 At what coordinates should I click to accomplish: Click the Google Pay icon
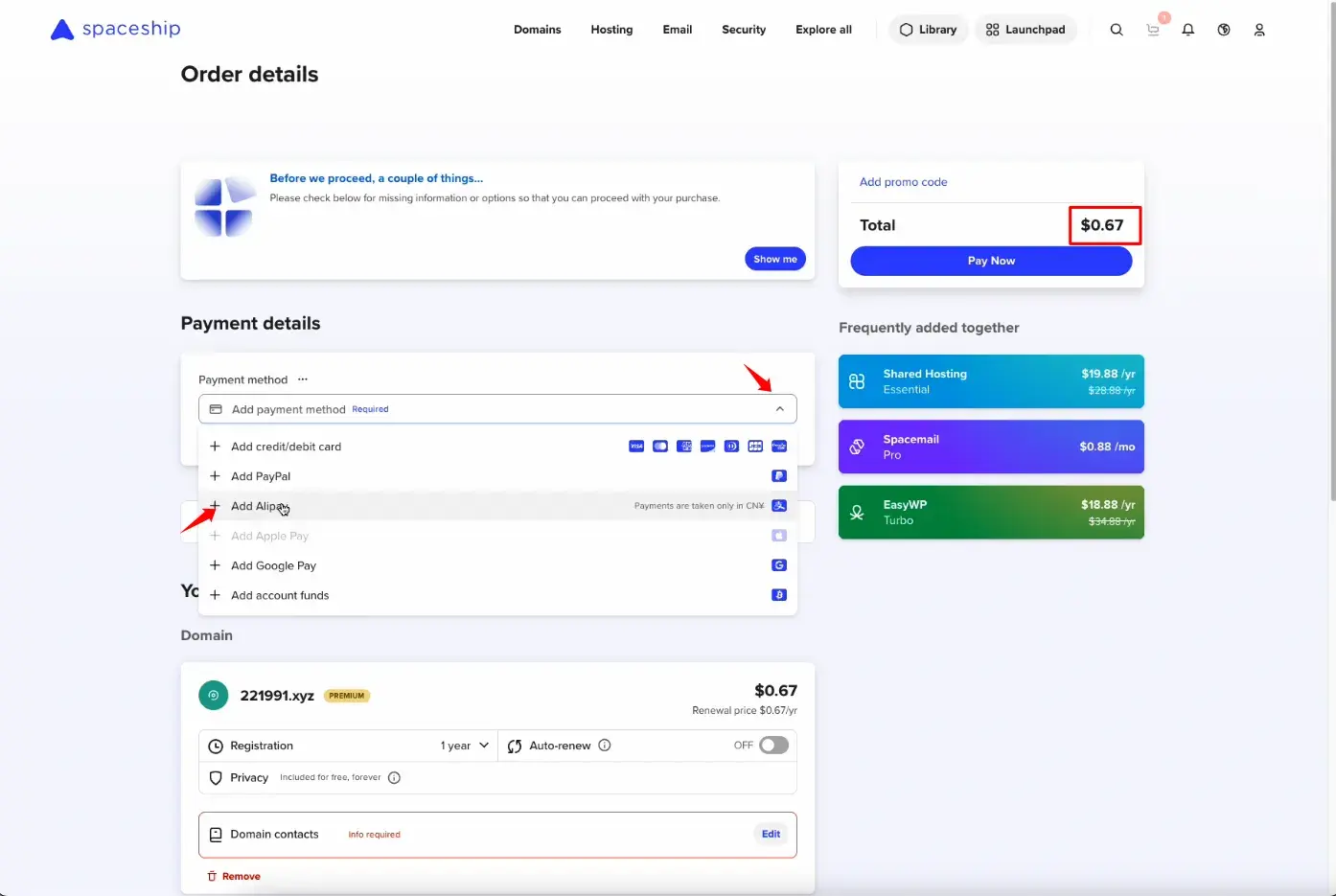(x=779, y=565)
